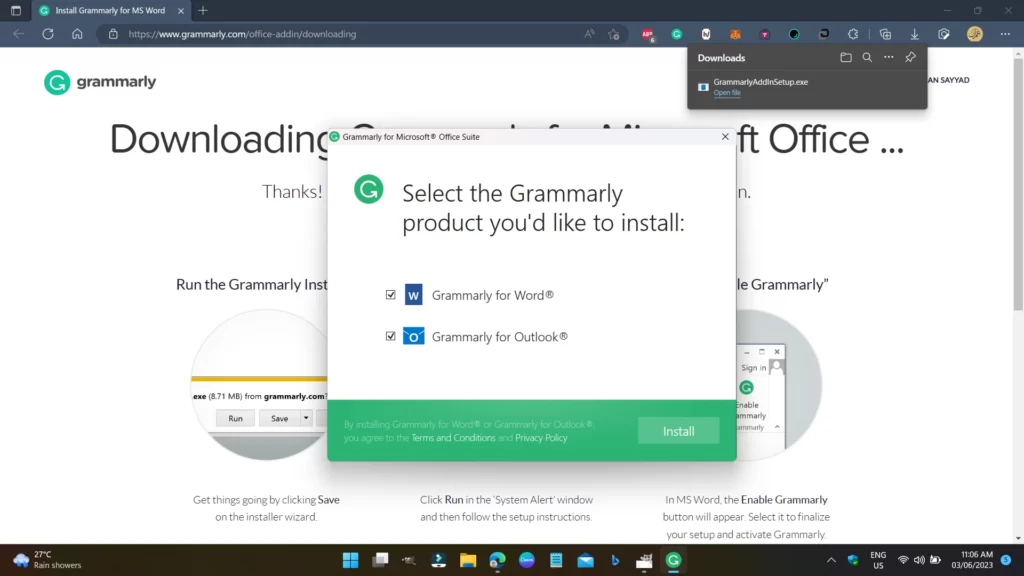Click the browser Downloads toolbar icon
This screenshot has width=1024, height=576.
pos(914,34)
